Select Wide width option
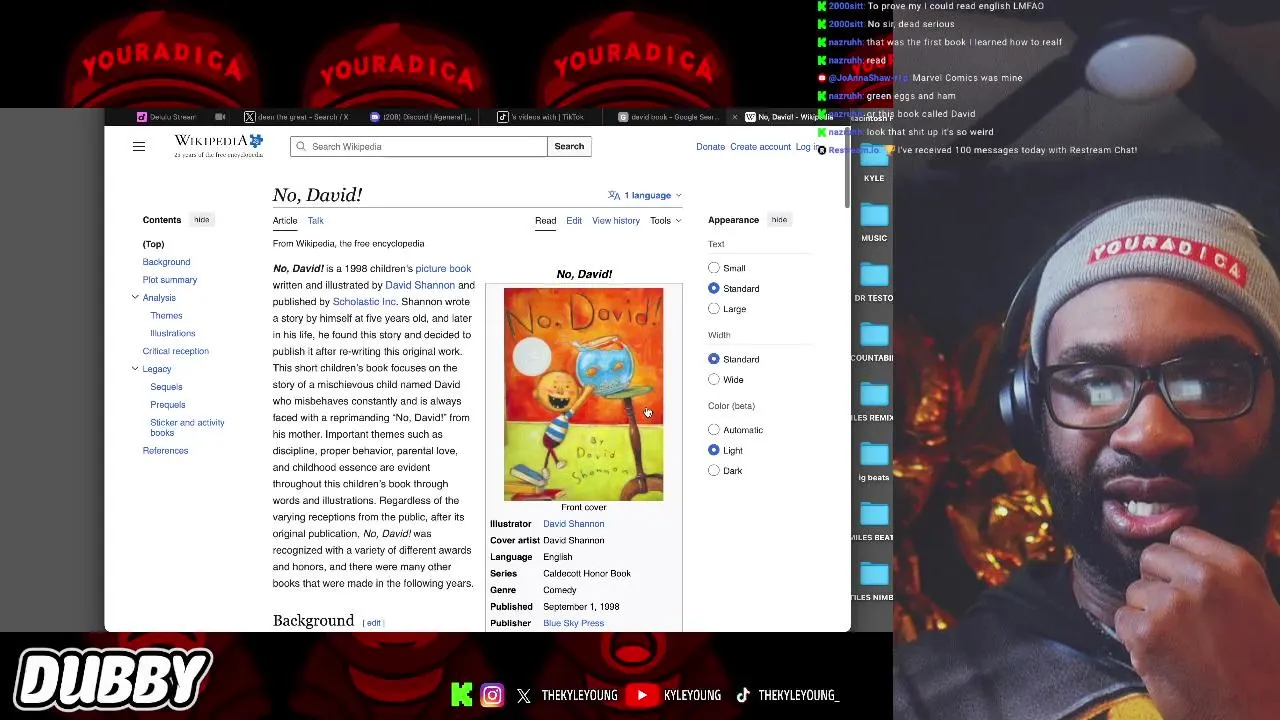Viewport: 1280px width, 720px height. [714, 380]
